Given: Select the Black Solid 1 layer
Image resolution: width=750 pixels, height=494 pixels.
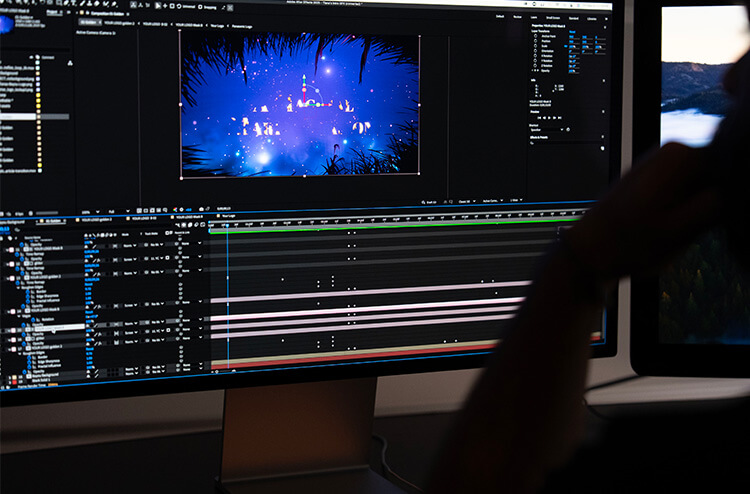Looking at the screenshot, I should (x=41, y=381).
